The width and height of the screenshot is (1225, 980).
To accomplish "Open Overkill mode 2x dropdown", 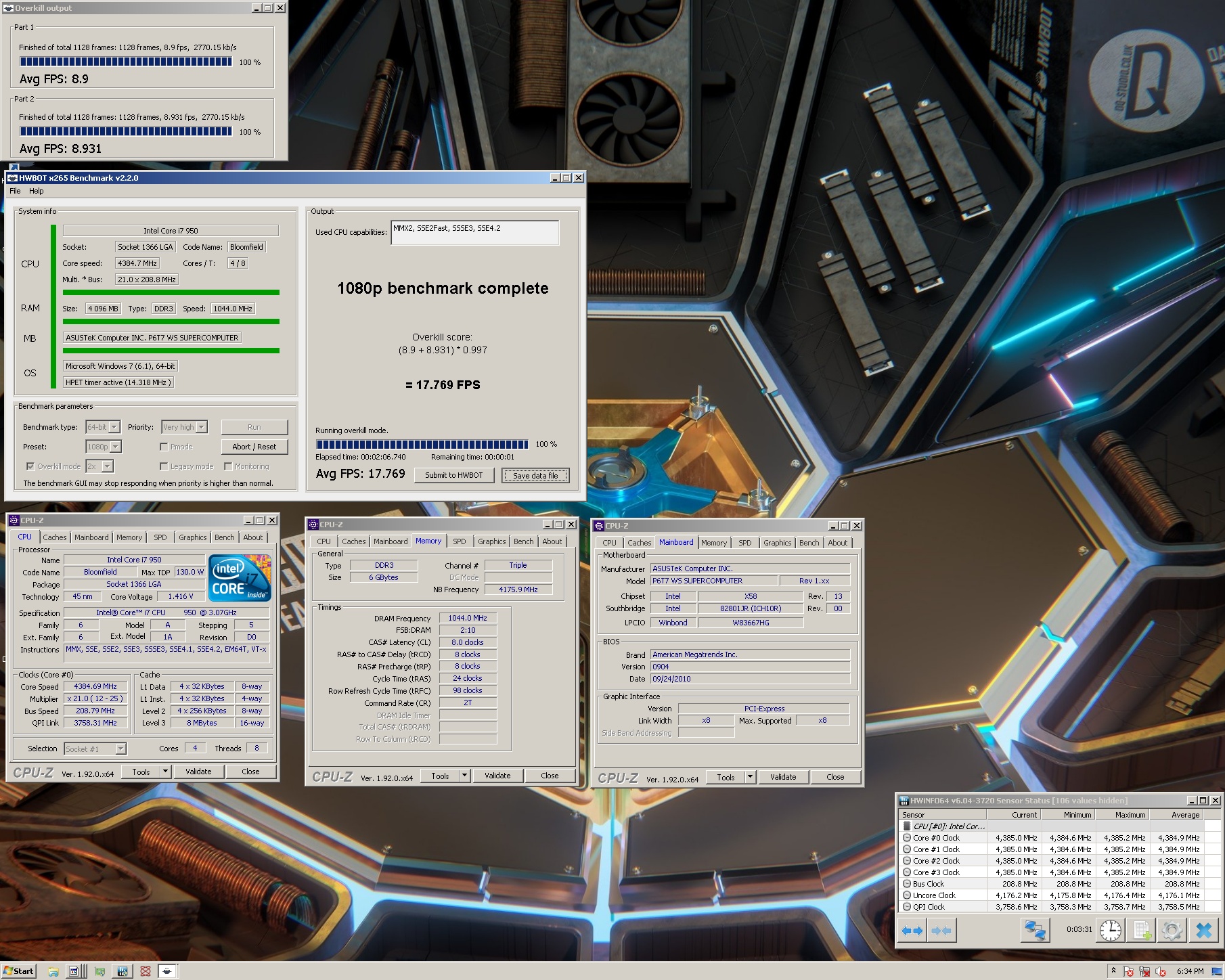I will click(108, 466).
